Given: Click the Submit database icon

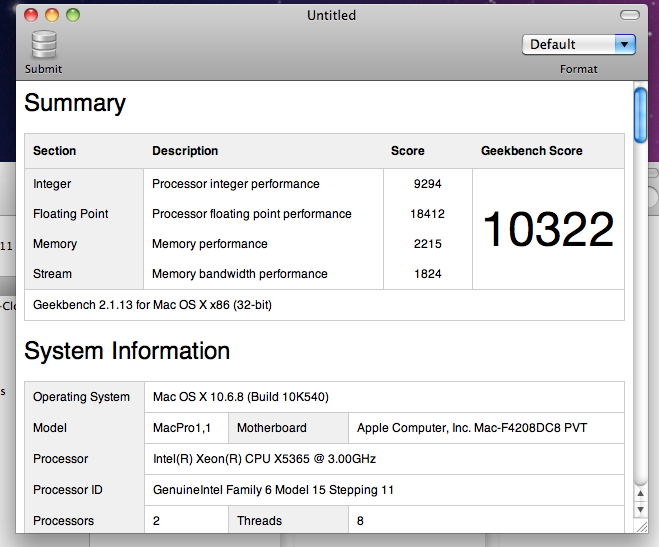Looking at the screenshot, I should pos(44,45).
